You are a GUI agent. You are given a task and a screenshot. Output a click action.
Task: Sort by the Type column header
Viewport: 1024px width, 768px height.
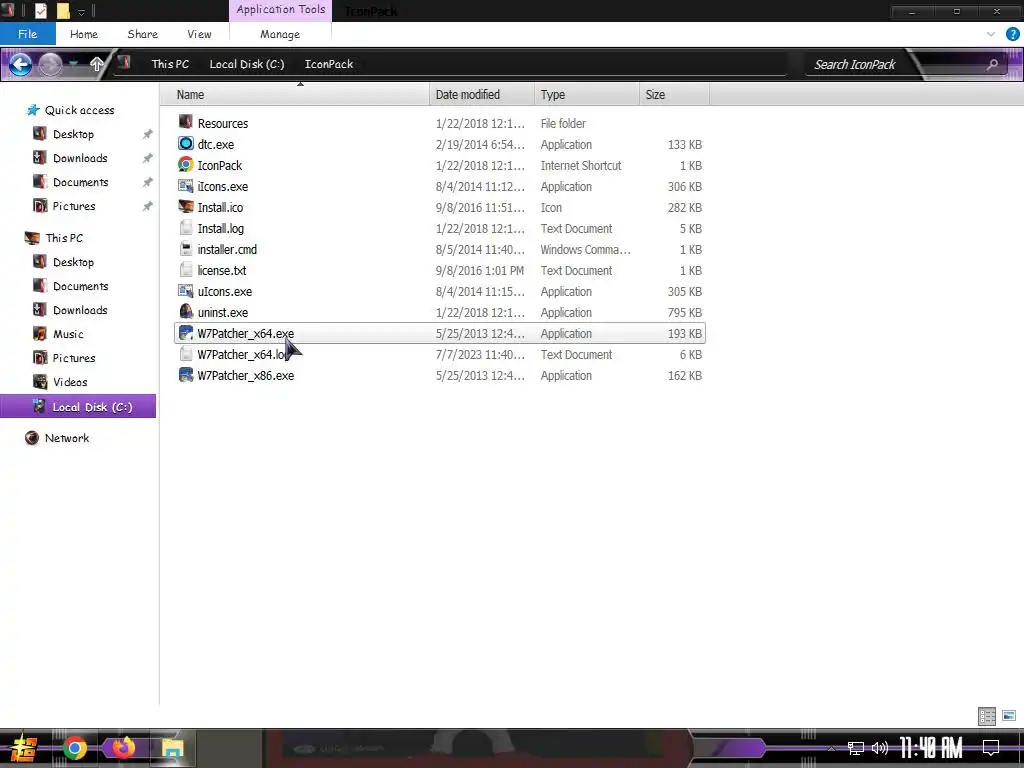586,95
